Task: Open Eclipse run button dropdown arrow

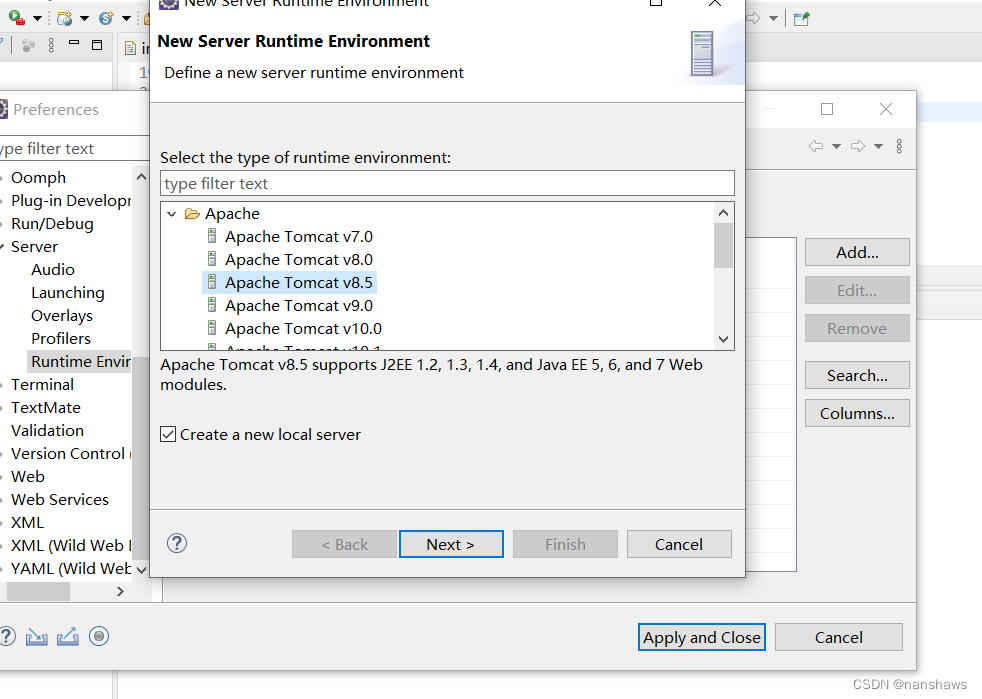Action: pyautogui.click(x=37, y=18)
